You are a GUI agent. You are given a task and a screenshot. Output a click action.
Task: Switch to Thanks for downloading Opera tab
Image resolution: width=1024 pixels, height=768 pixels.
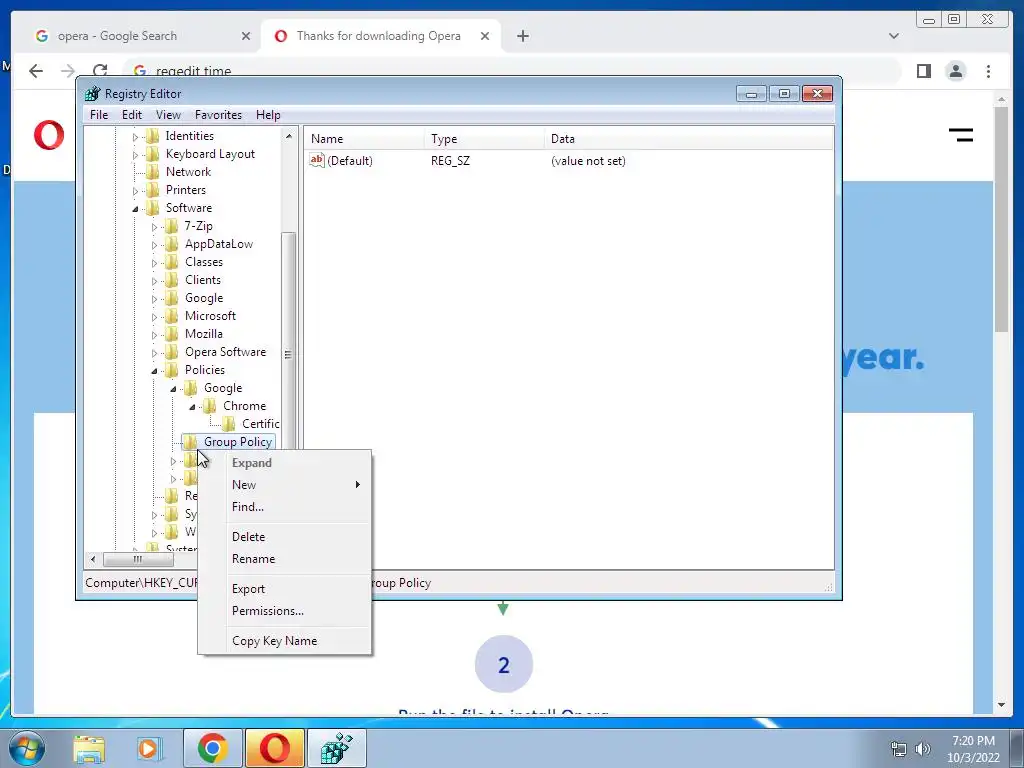pos(379,36)
